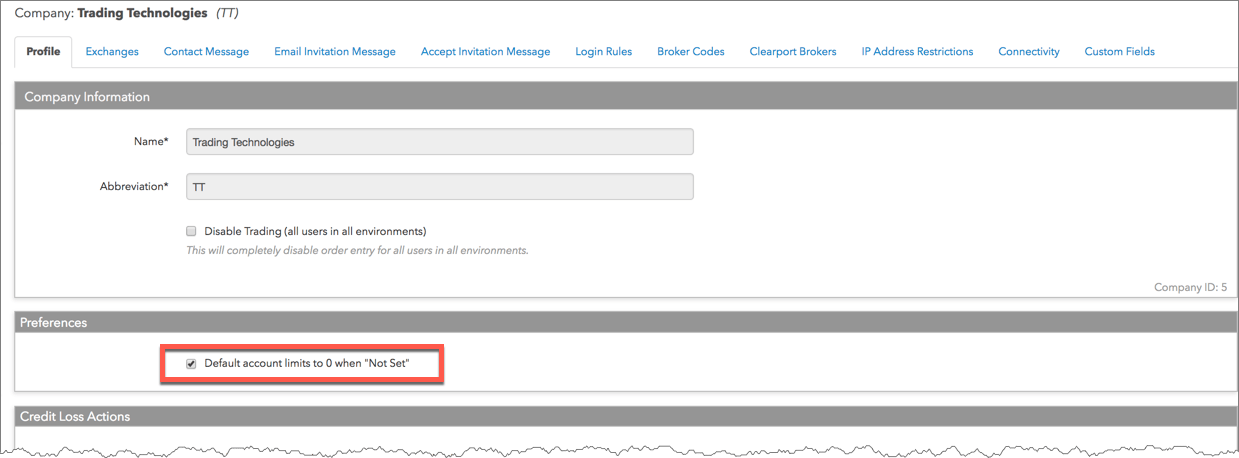Open the Contact Message tab

click(x=206, y=52)
